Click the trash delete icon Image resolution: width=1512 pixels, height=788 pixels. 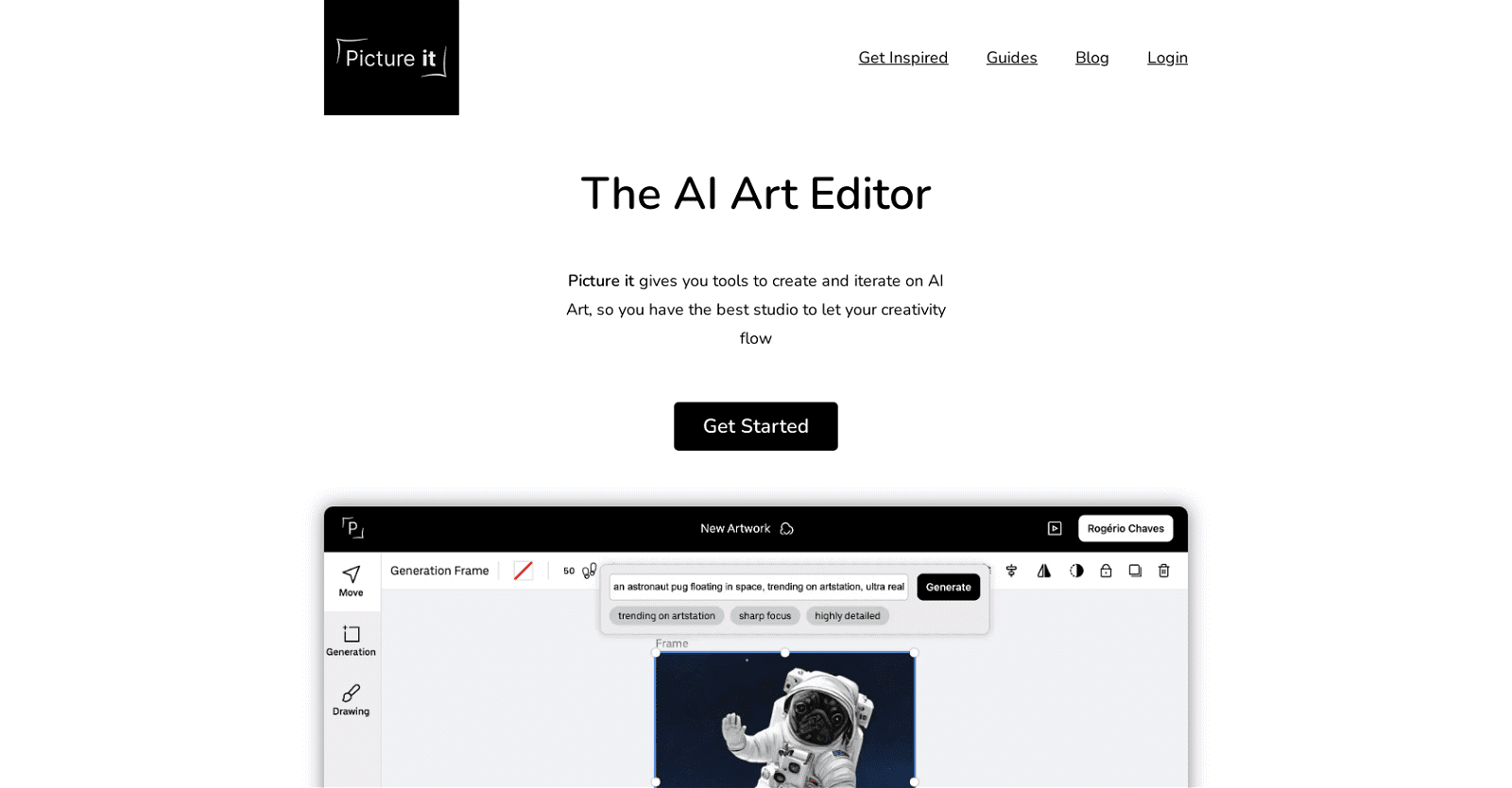(x=1163, y=571)
